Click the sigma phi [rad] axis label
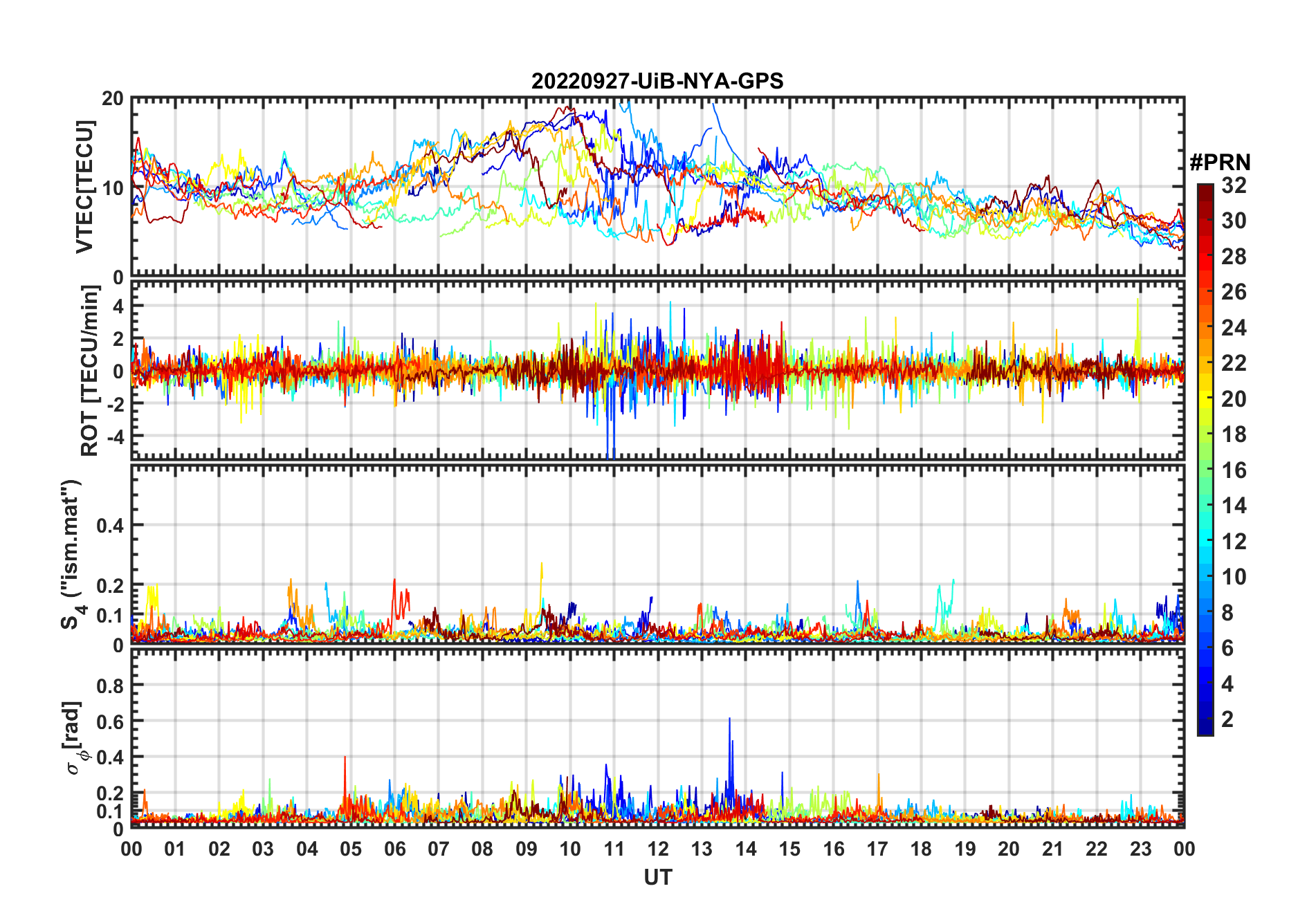 point(75,737)
